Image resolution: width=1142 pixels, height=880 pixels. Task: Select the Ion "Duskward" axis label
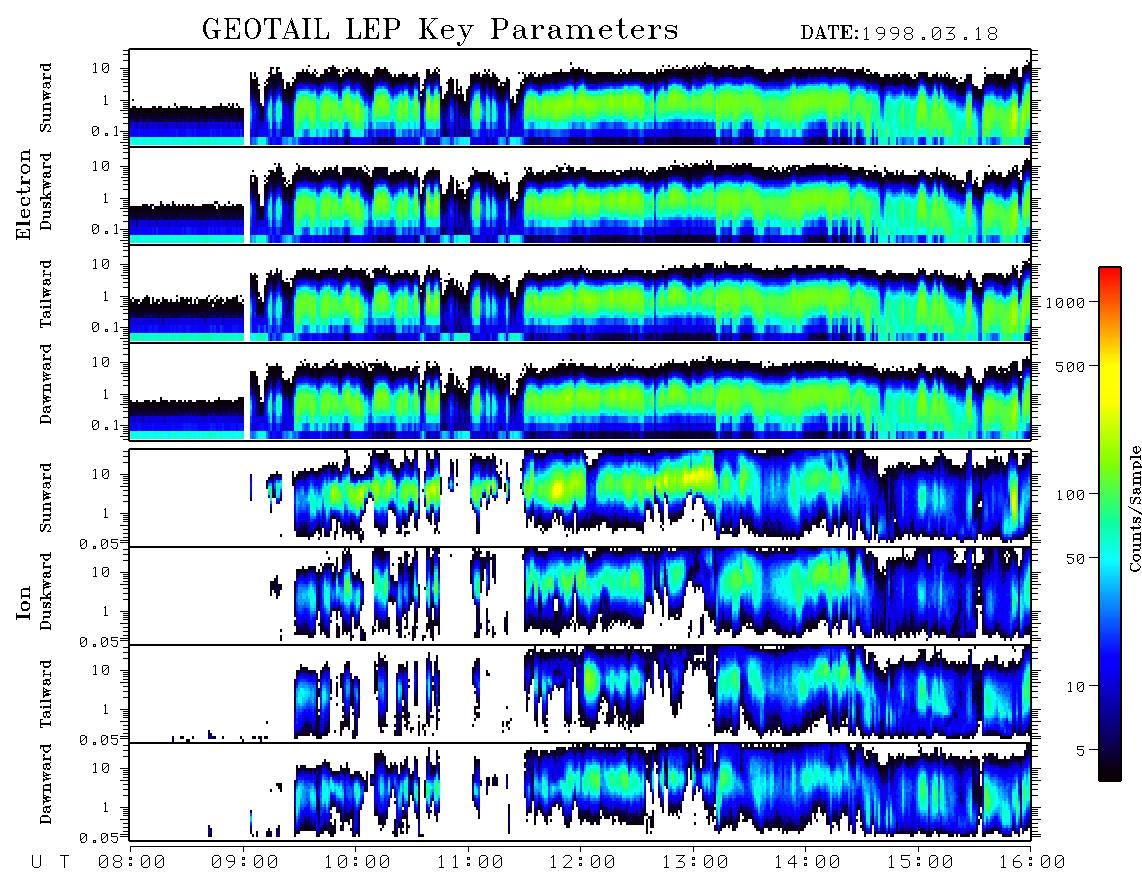[46, 591]
